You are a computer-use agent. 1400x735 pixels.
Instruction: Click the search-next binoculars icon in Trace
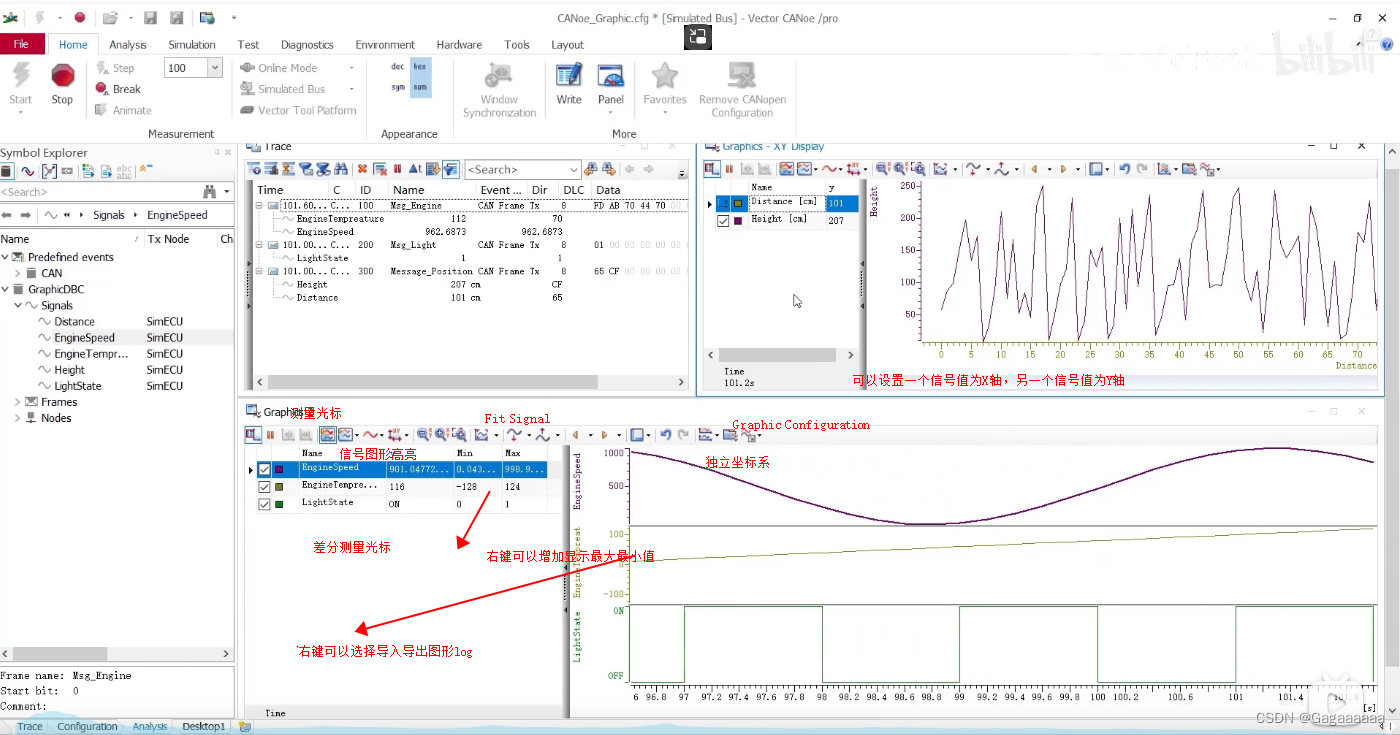(609, 169)
